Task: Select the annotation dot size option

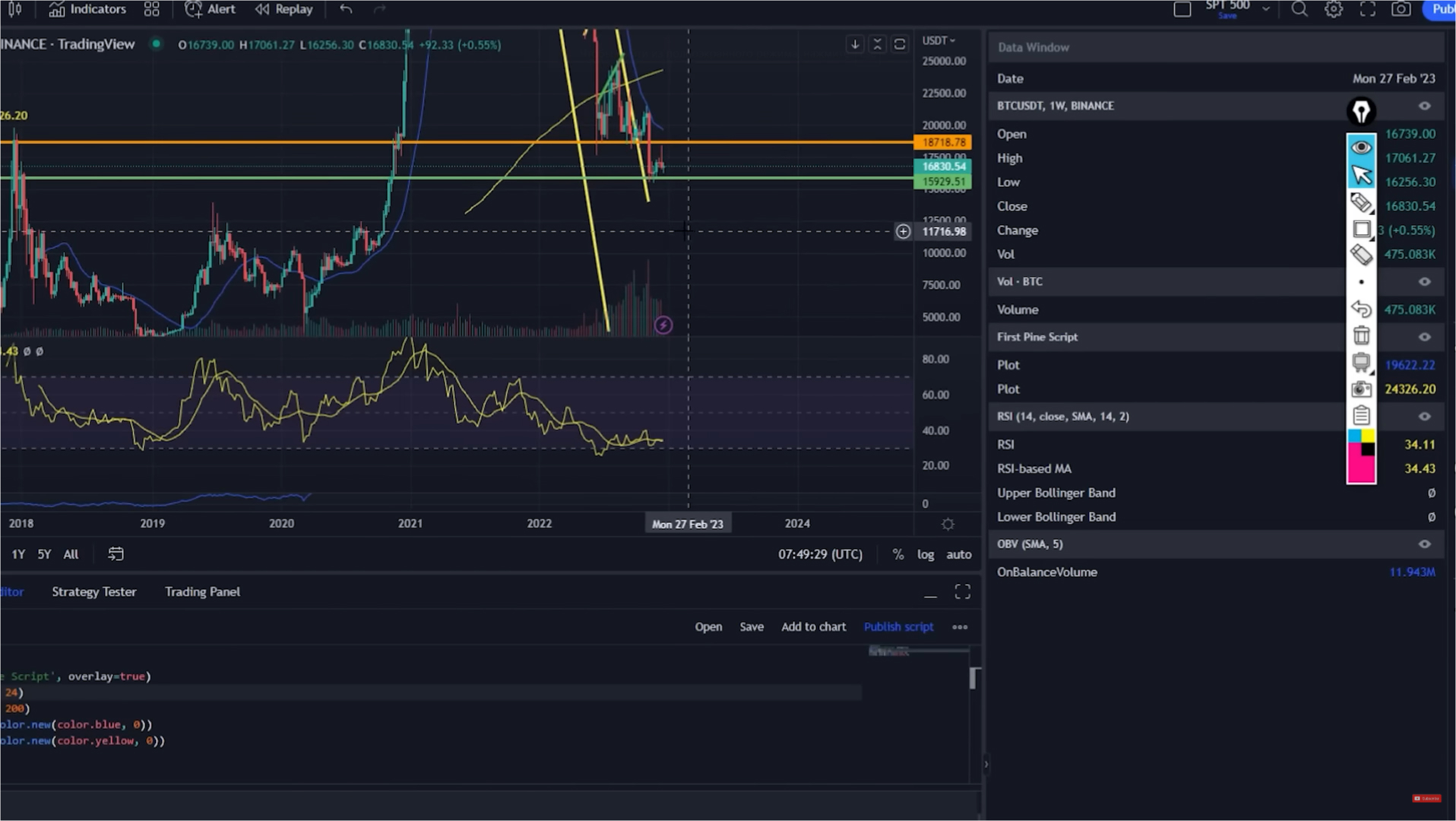Action: tap(1361, 282)
